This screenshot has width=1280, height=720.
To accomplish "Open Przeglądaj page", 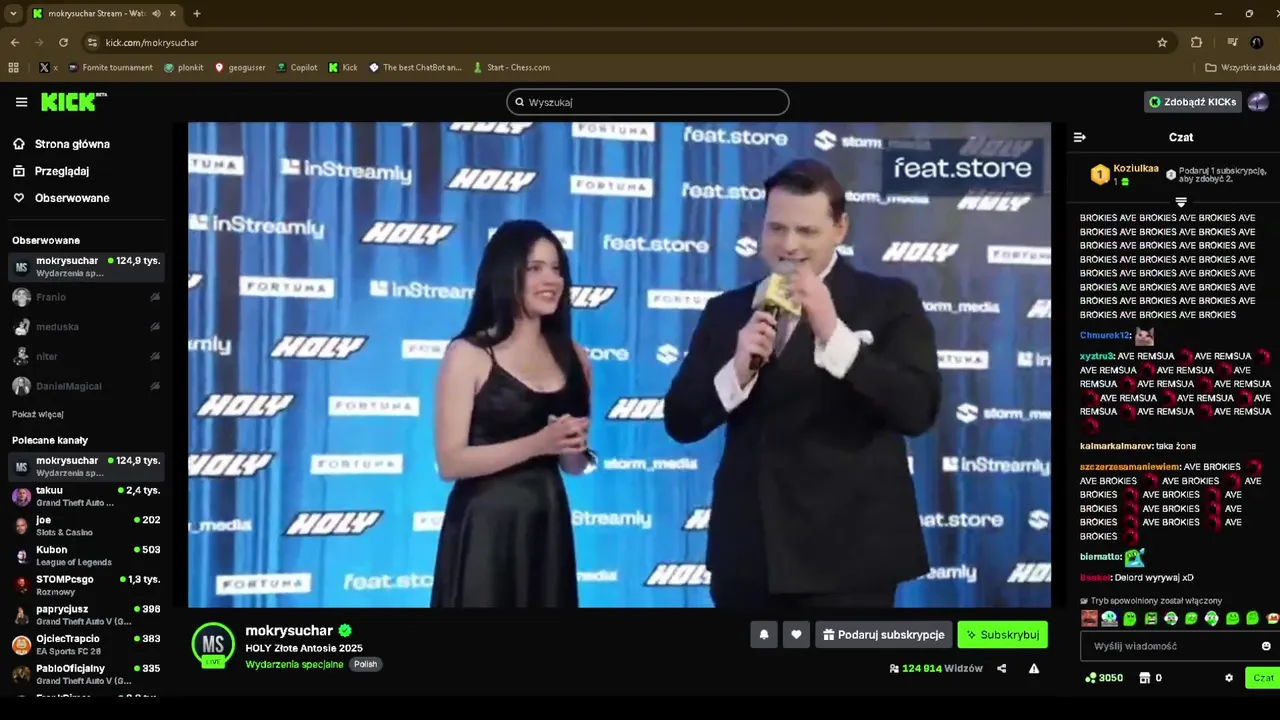I will pyautogui.click(x=52, y=171).
